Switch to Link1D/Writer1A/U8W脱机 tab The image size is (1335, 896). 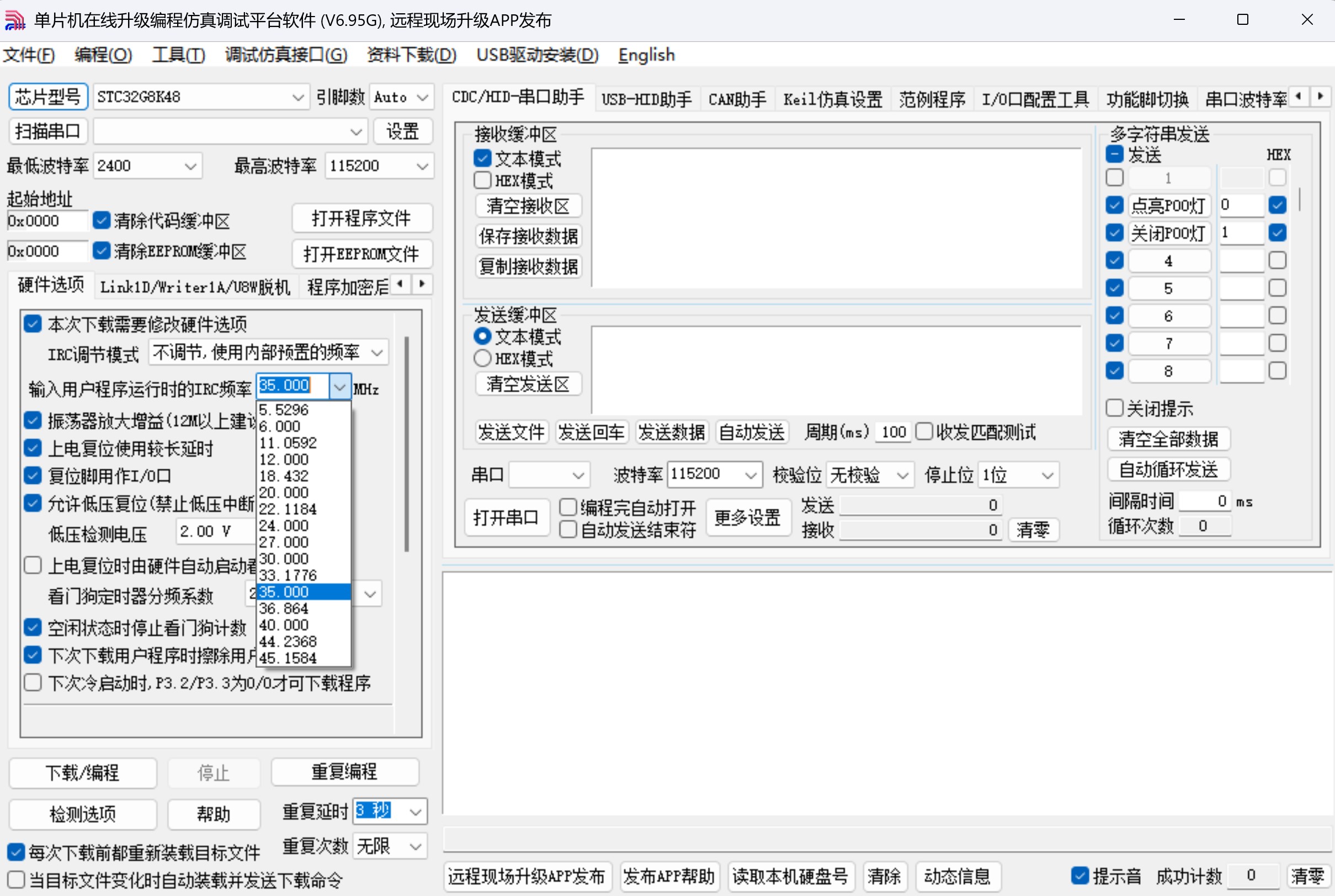point(195,286)
